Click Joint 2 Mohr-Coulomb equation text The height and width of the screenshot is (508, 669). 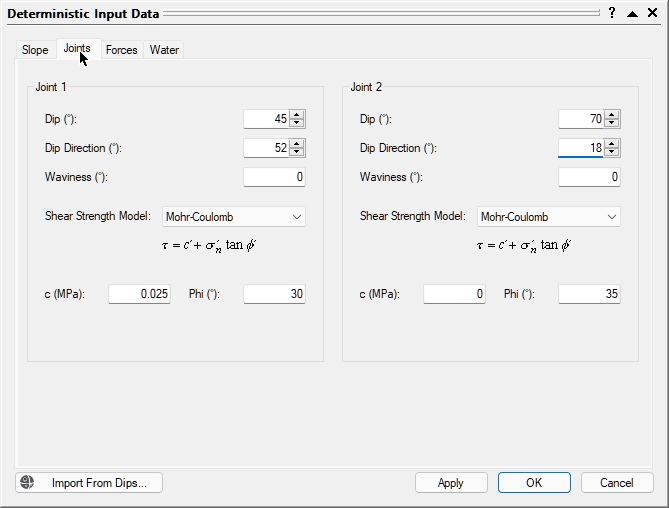[524, 245]
